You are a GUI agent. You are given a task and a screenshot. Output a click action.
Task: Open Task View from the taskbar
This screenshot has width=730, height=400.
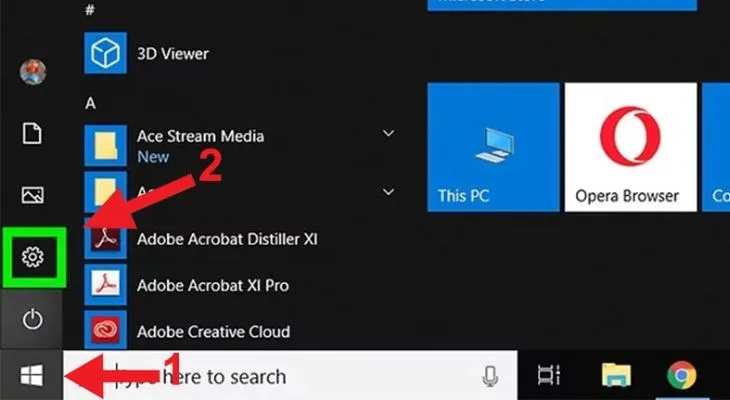pos(548,376)
